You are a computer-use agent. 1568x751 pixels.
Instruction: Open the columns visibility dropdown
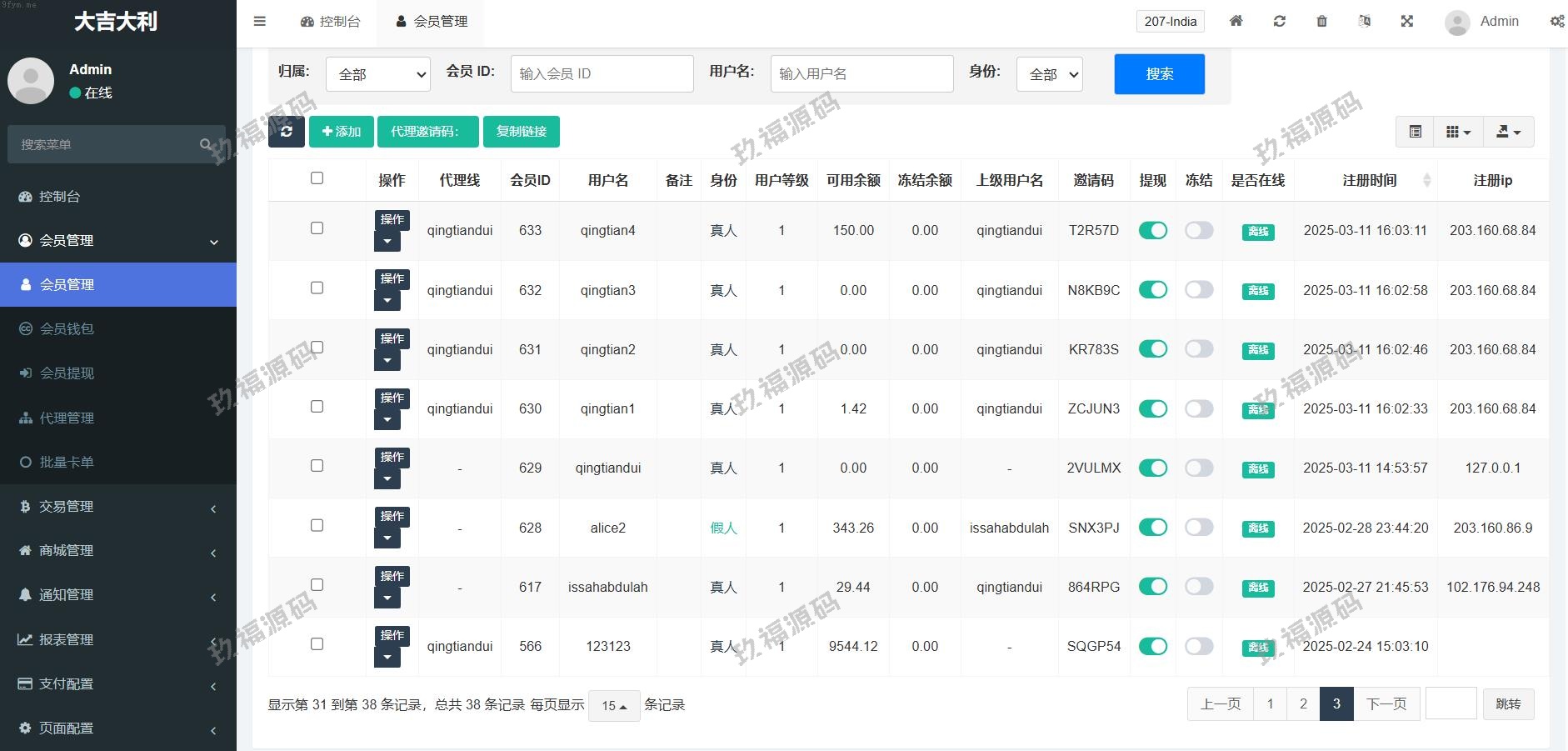1458,132
